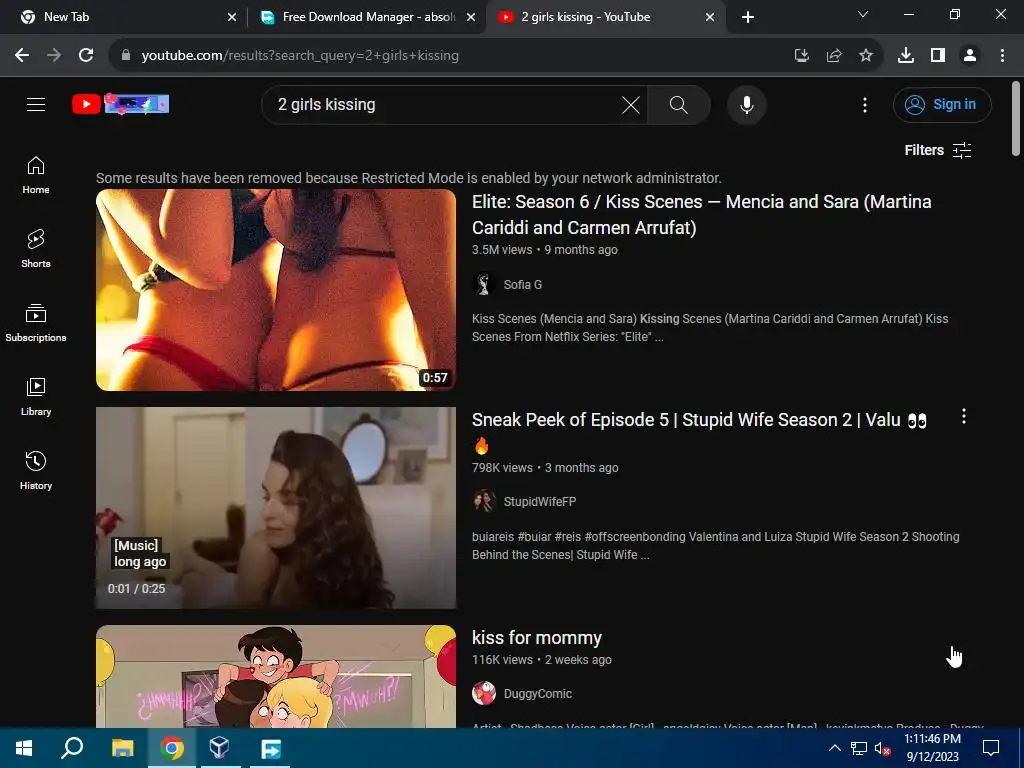Sign in to YouTube
This screenshot has height=768, width=1024.
942,104
